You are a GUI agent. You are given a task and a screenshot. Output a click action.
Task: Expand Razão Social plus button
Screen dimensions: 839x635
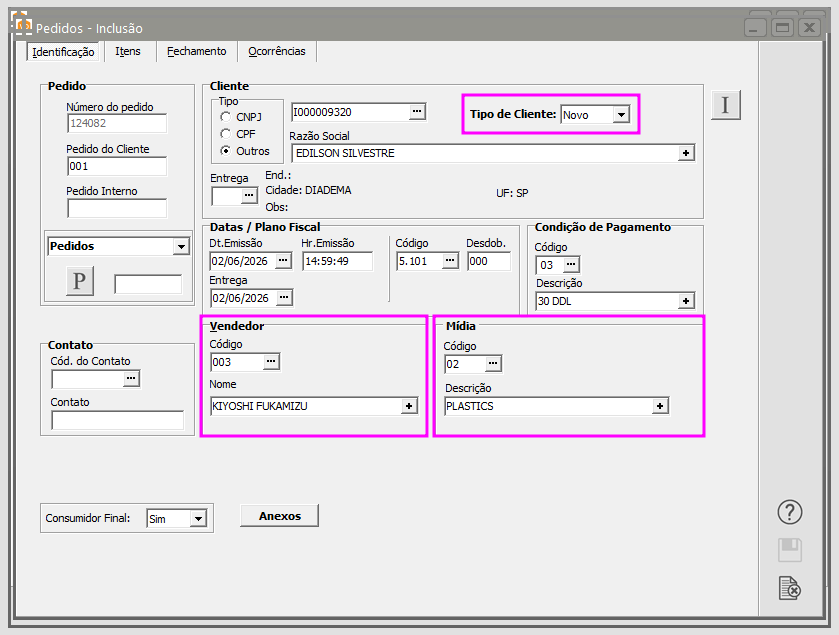(x=686, y=153)
